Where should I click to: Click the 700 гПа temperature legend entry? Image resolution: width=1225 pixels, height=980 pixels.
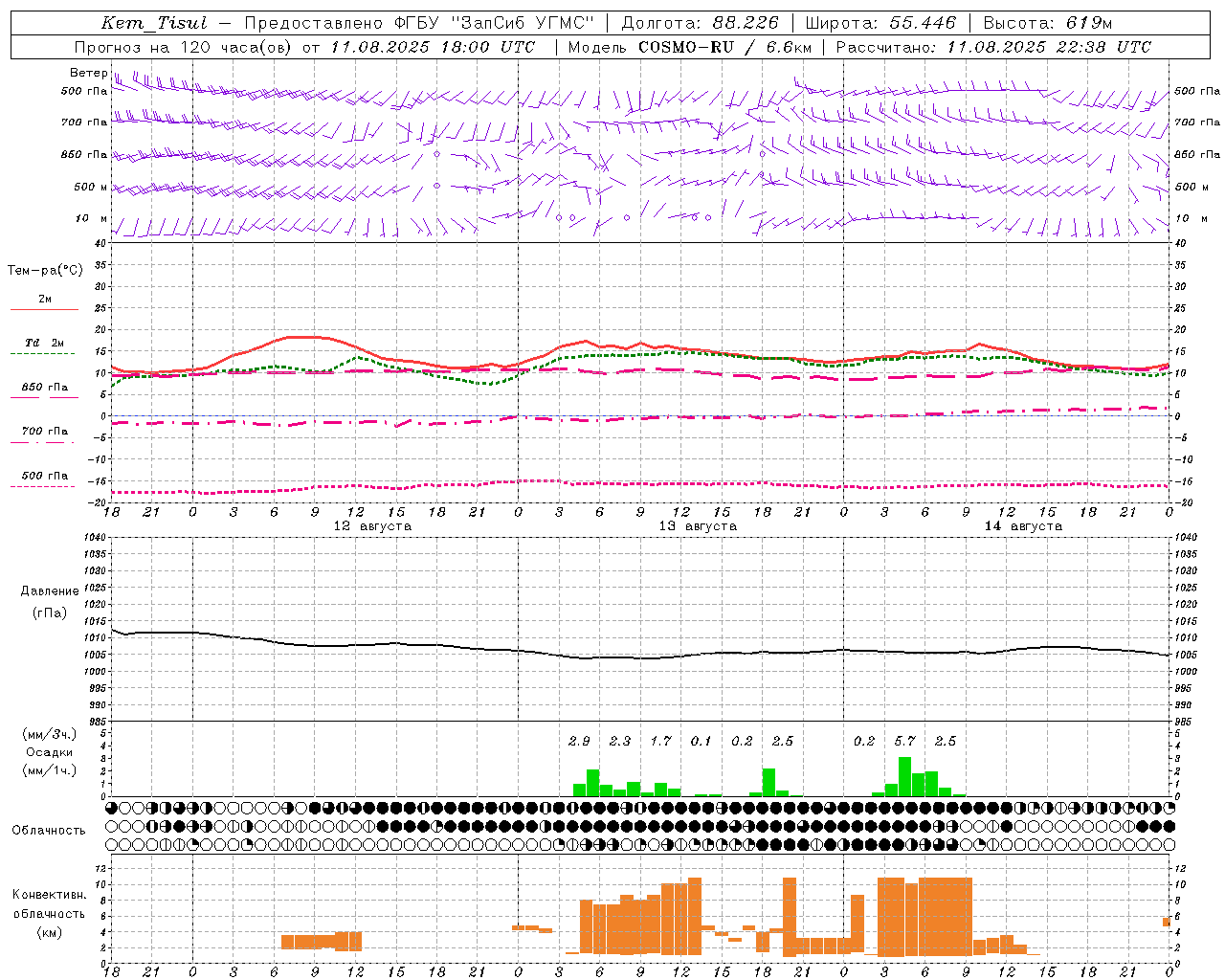click(44, 432)
